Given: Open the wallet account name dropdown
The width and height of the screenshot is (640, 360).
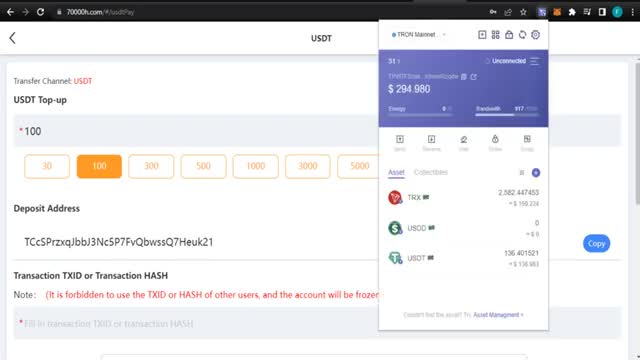Looking at the screenshot, I should pos(394,61).
